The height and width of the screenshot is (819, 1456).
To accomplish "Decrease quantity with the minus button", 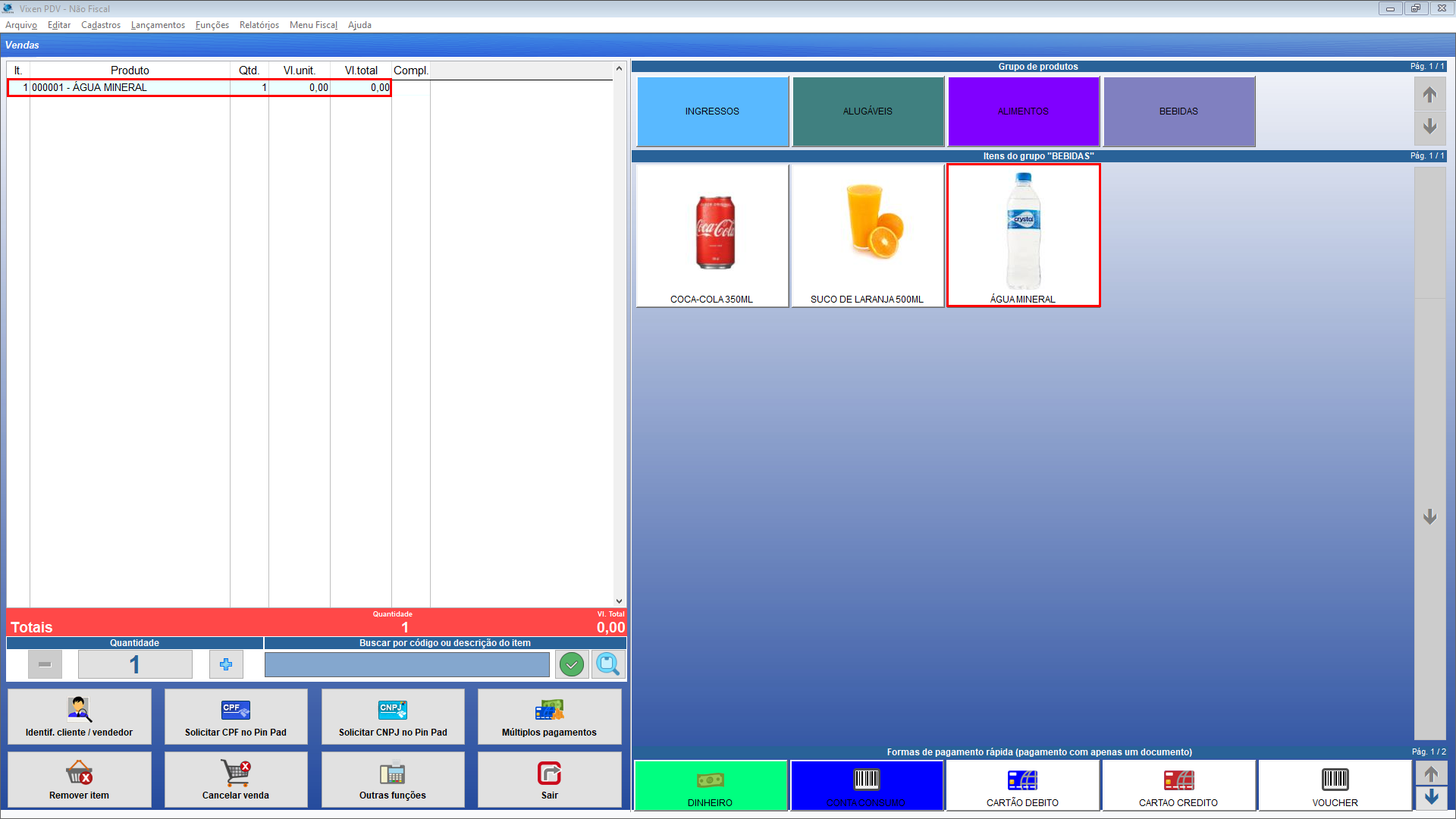I will tap(45, 665).
